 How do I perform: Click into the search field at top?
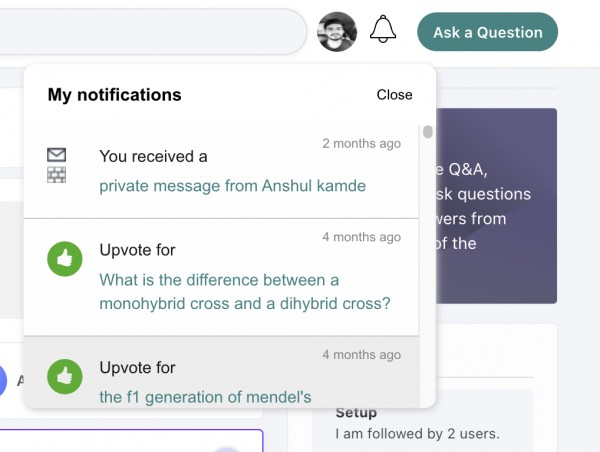[150, 32]
